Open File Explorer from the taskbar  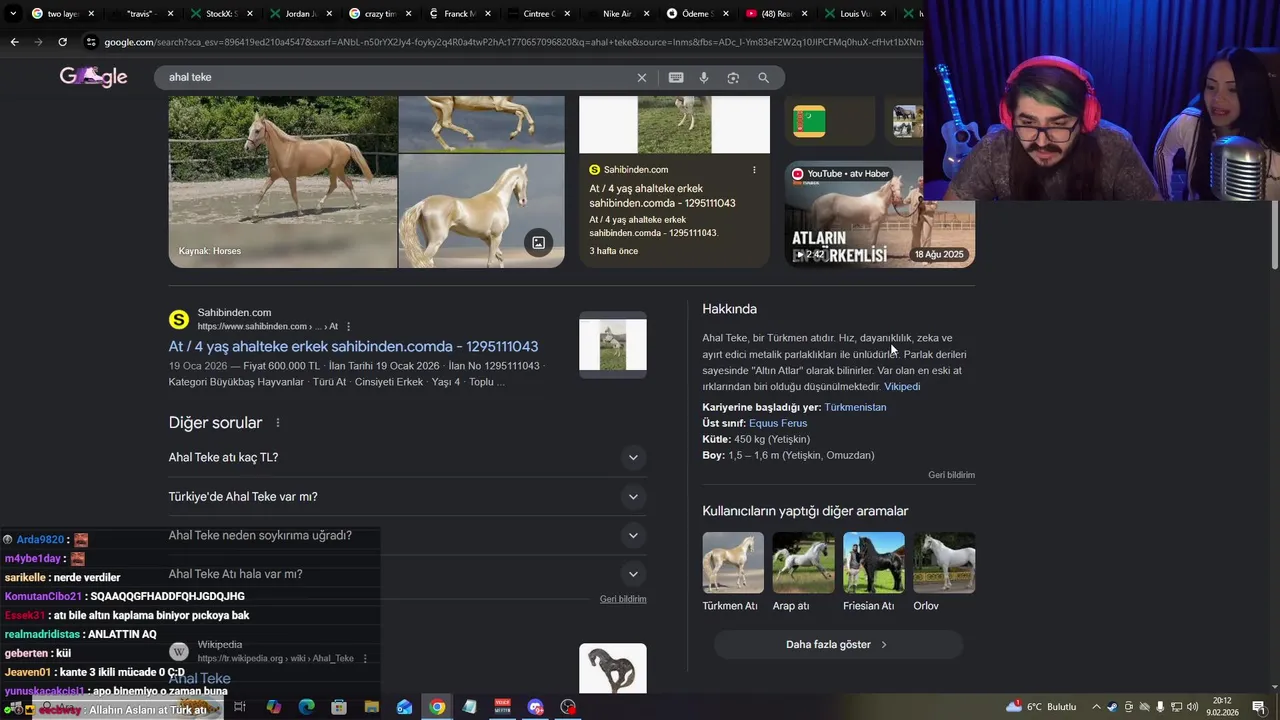[371, 707]
